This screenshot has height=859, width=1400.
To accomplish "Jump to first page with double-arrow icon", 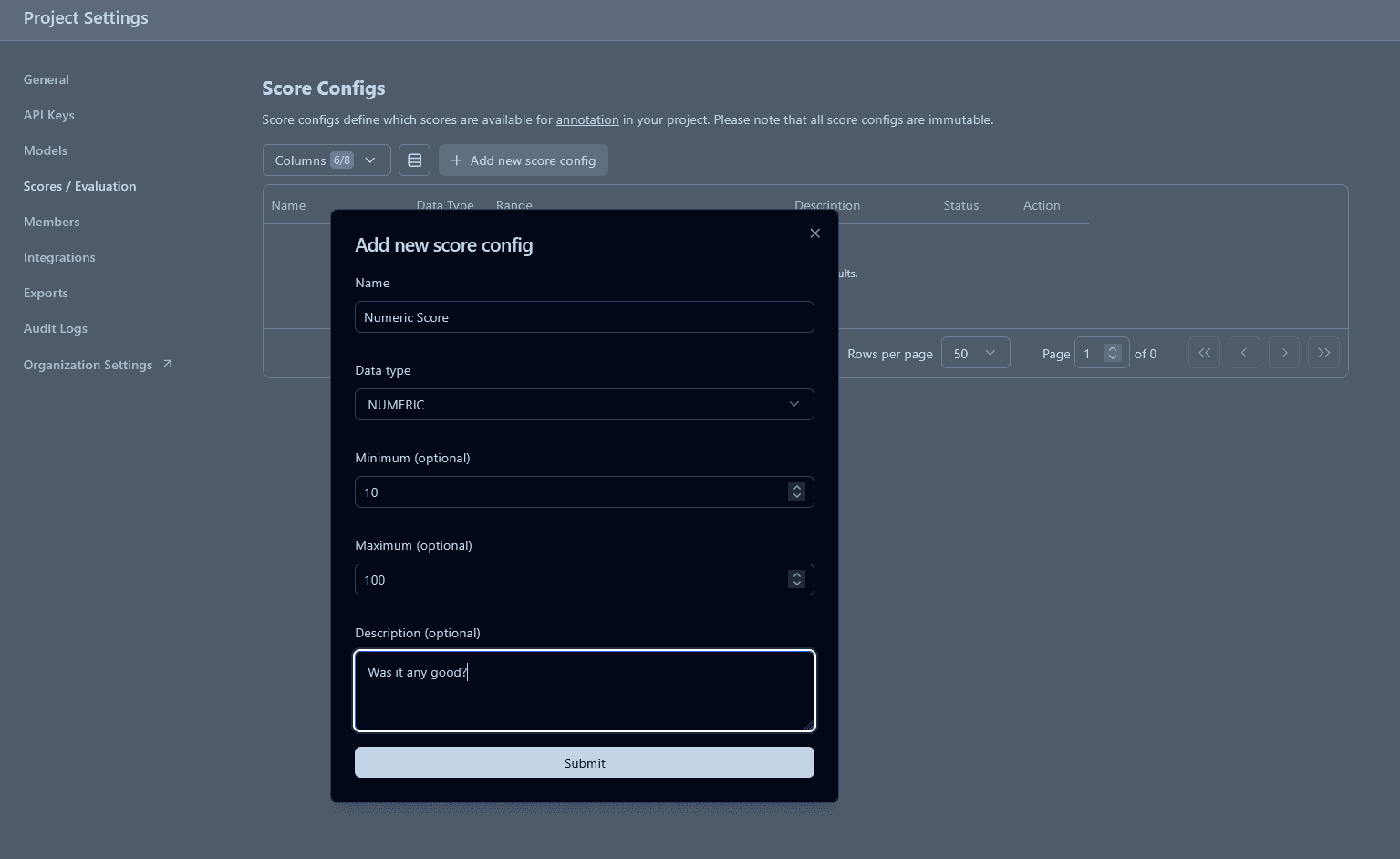I will [1204, 352].
